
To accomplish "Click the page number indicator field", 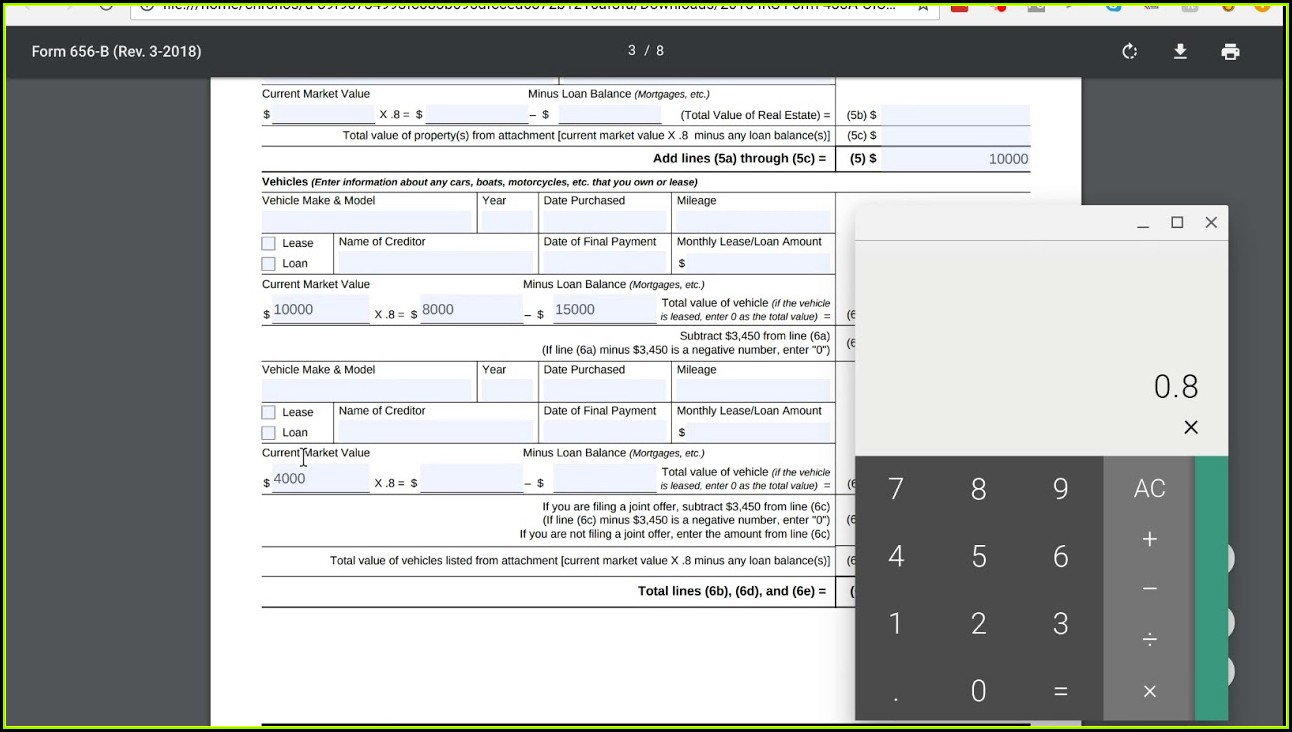I will coord(632,51).
